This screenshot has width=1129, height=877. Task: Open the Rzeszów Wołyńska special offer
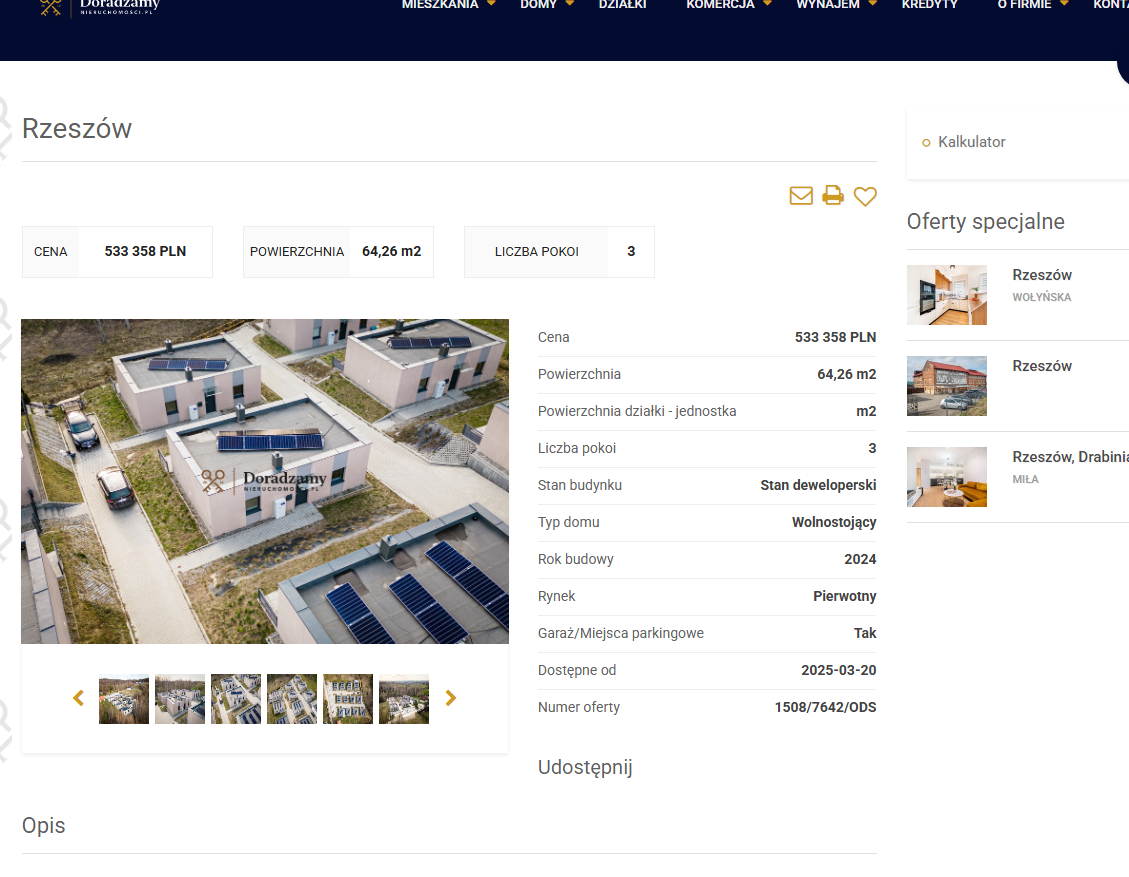click(1042, 275)
